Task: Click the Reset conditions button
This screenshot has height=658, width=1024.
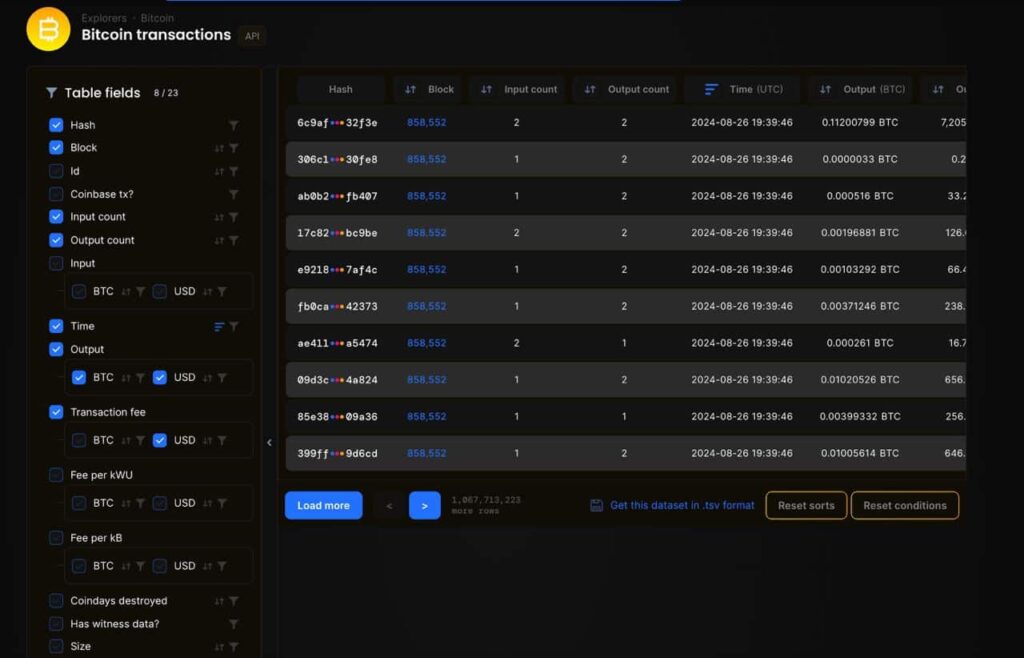Action: click(x=904, y=505)
